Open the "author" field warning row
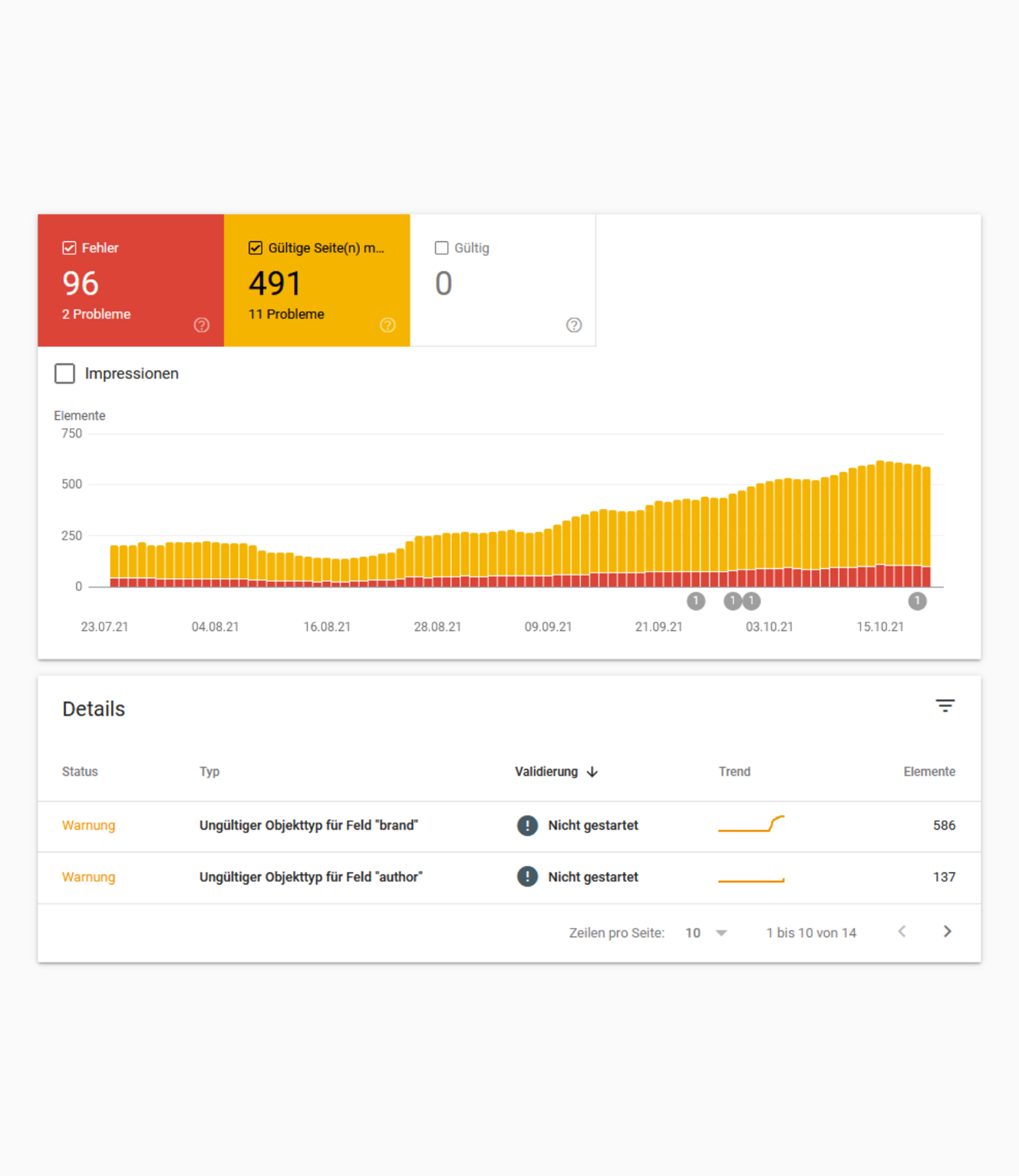Screen dimensions: 1019x1176 click(509, 877)
